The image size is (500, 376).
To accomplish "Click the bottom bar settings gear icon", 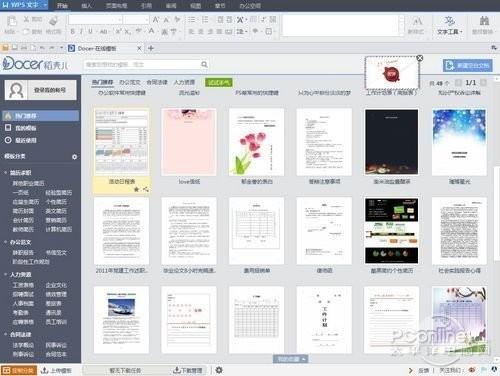I will (x=219, y=370).
